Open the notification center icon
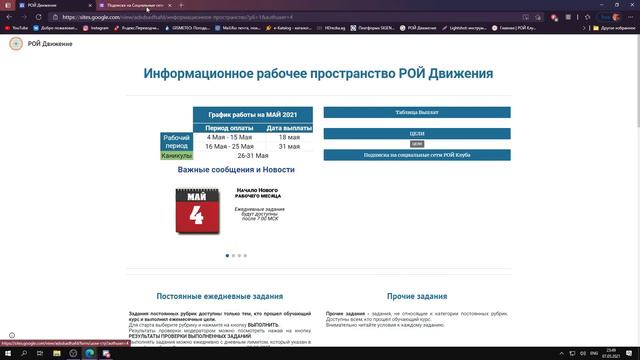The width and height of the screenshot is (640, 360). pyautogui.click(x=629, y=353)
